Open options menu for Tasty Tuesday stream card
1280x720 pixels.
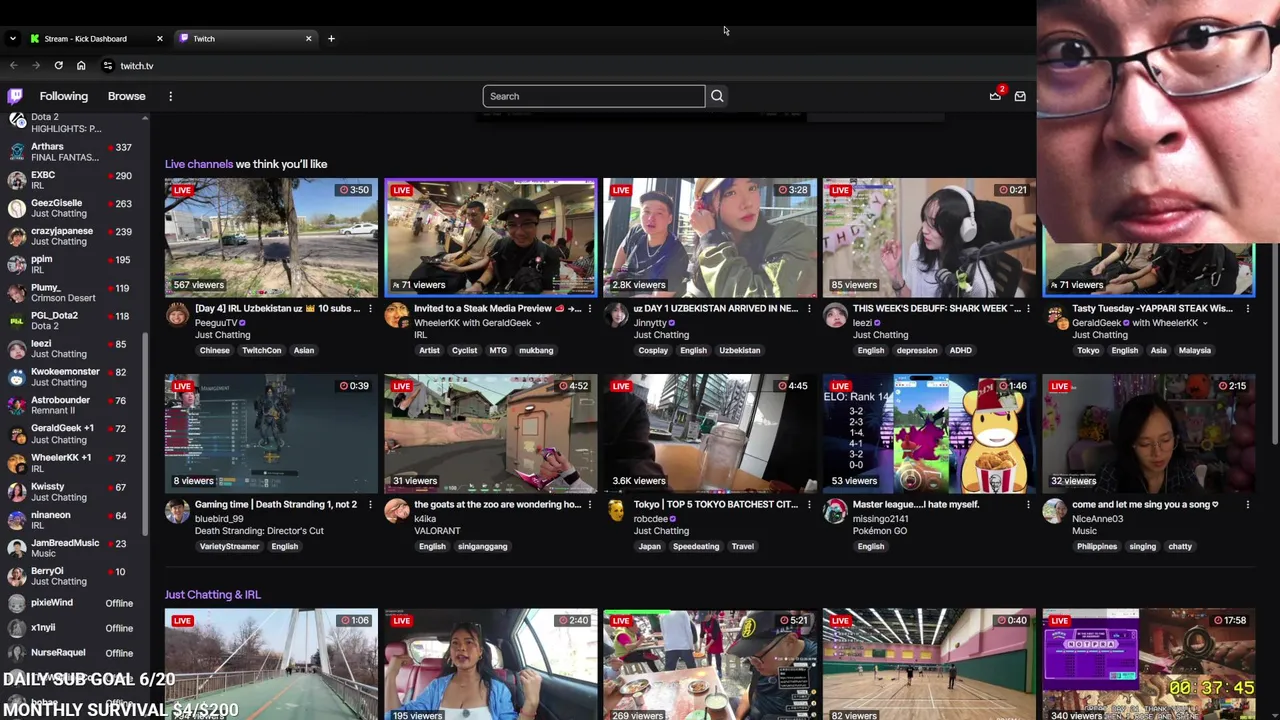[x=1247, y=309]
